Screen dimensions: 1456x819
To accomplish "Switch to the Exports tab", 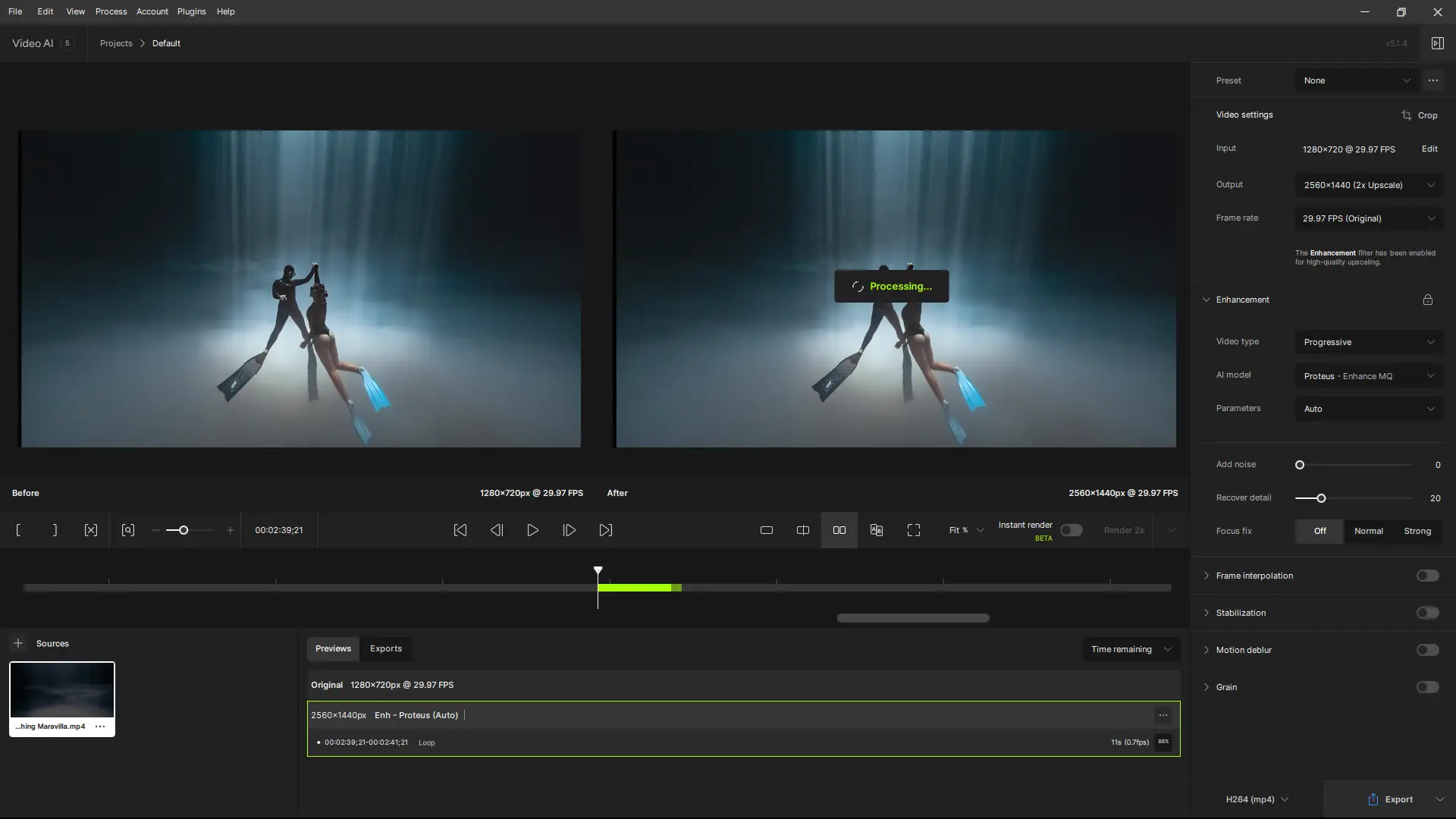I will [385, 648].
